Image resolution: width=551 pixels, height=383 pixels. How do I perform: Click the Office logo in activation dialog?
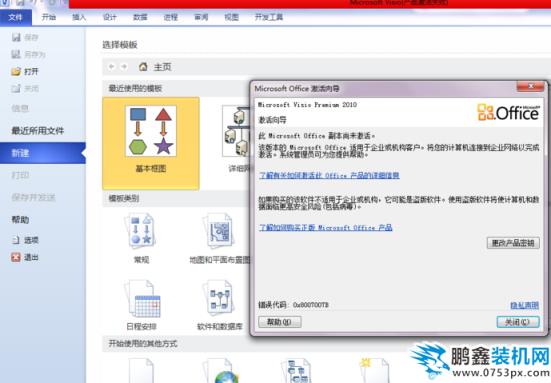[x=508, y=112]
